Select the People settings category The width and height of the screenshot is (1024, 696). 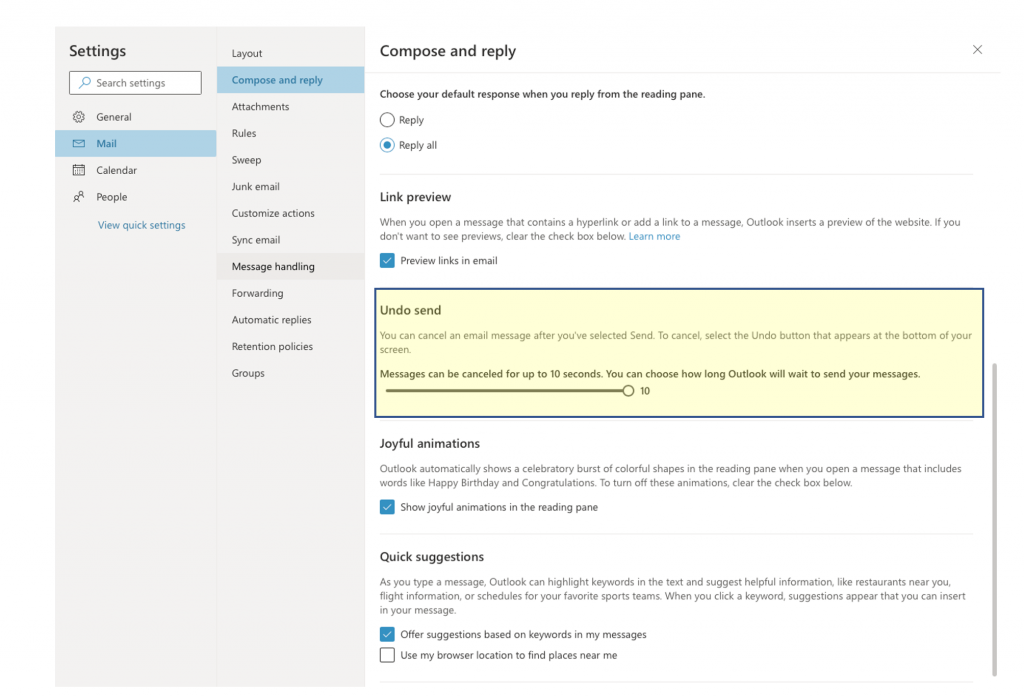(136, 197)
